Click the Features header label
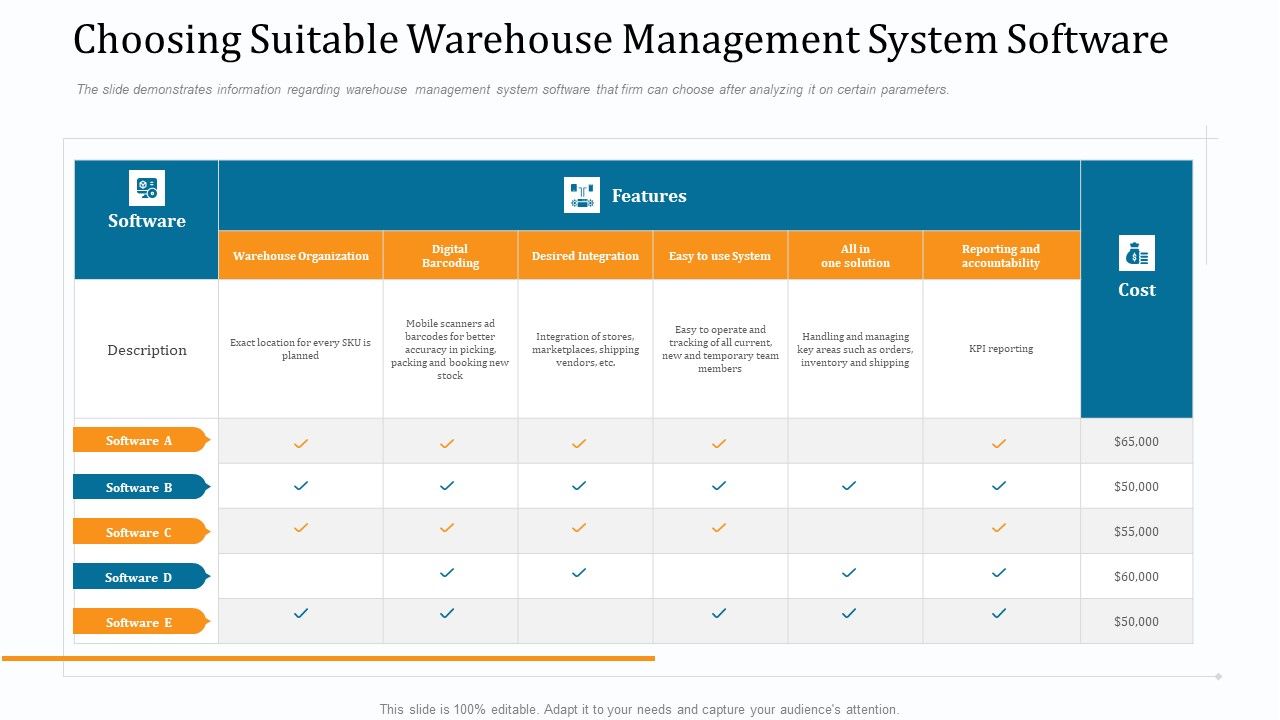The height and width of the screenshot is (720, 1280). [x=649, y=196]
